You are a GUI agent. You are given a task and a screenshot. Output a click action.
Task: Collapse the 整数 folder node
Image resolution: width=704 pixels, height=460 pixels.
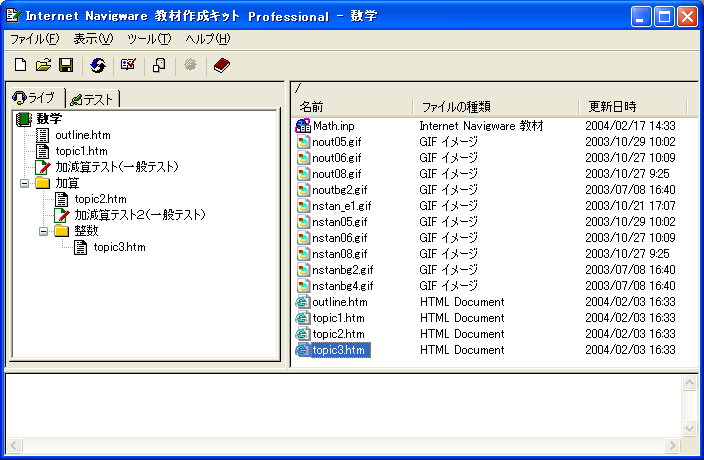point(43,231)
